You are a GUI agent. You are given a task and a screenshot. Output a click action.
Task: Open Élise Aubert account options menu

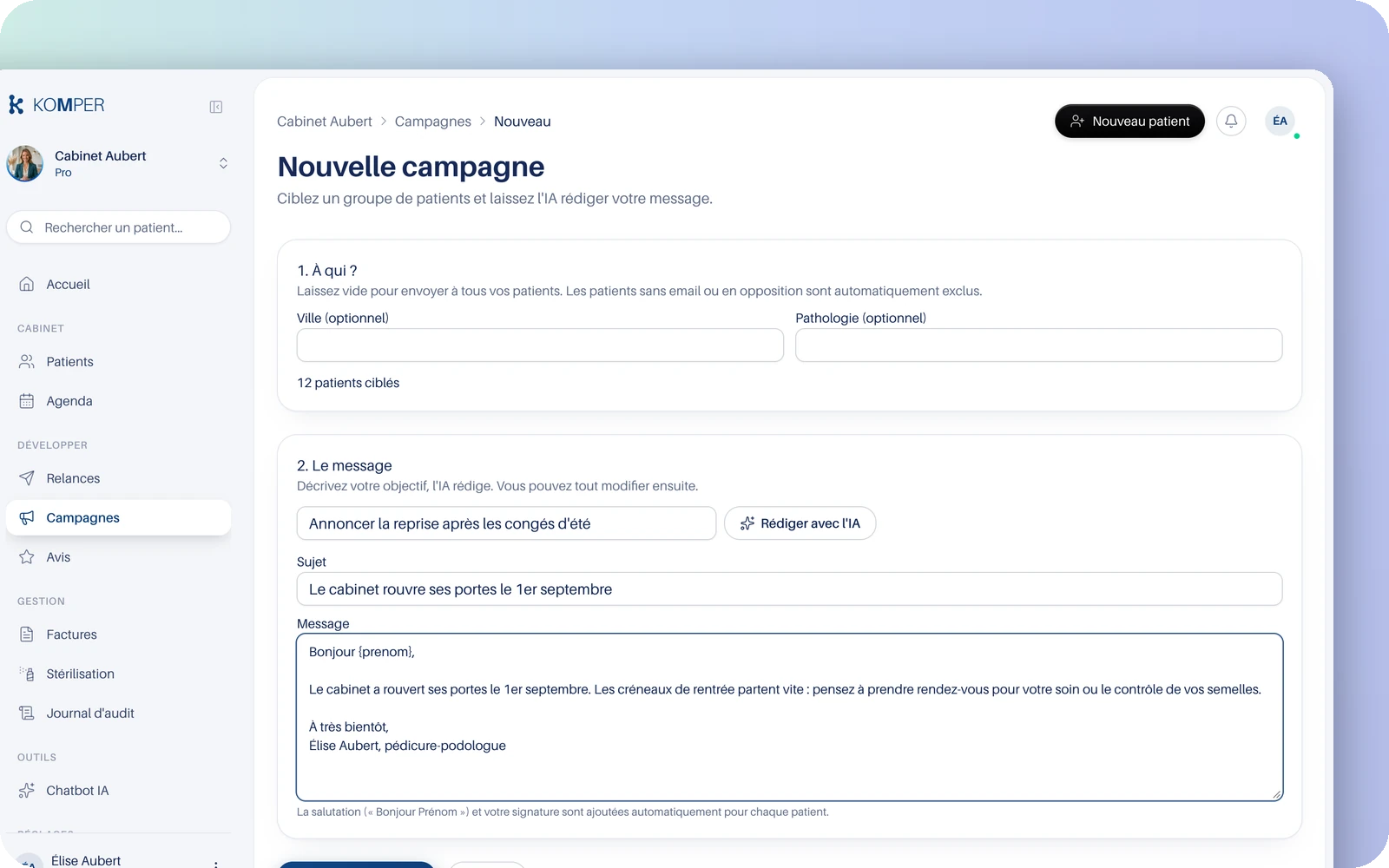(216, 863)
